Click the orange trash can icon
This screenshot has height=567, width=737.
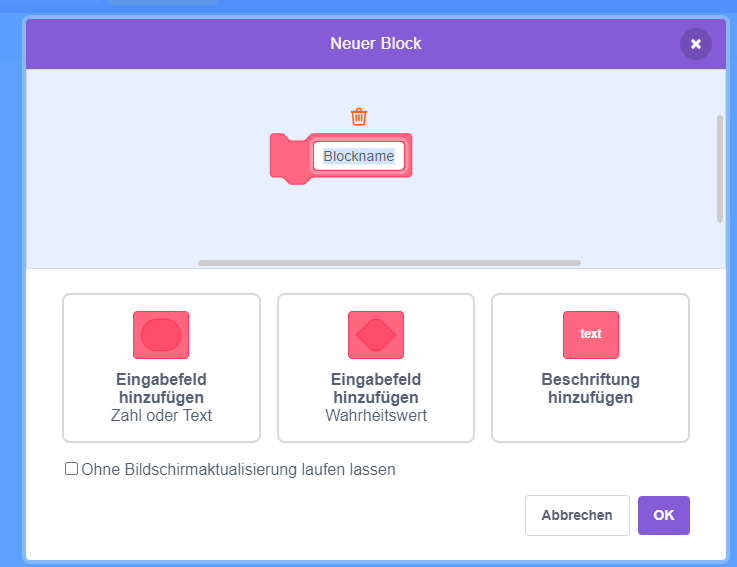coord(359,117)
